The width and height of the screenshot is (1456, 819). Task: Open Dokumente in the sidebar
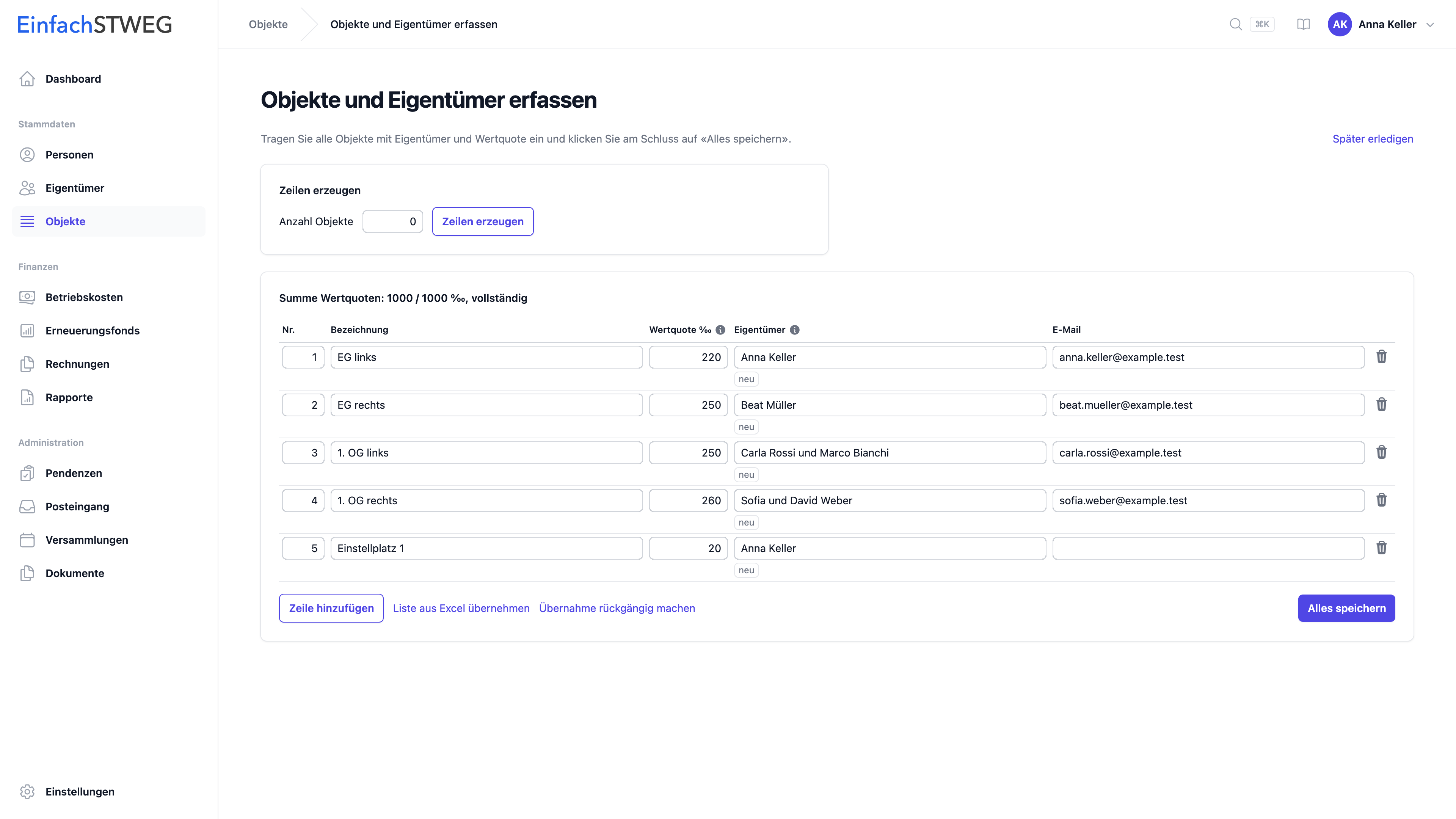pos(108,573)
